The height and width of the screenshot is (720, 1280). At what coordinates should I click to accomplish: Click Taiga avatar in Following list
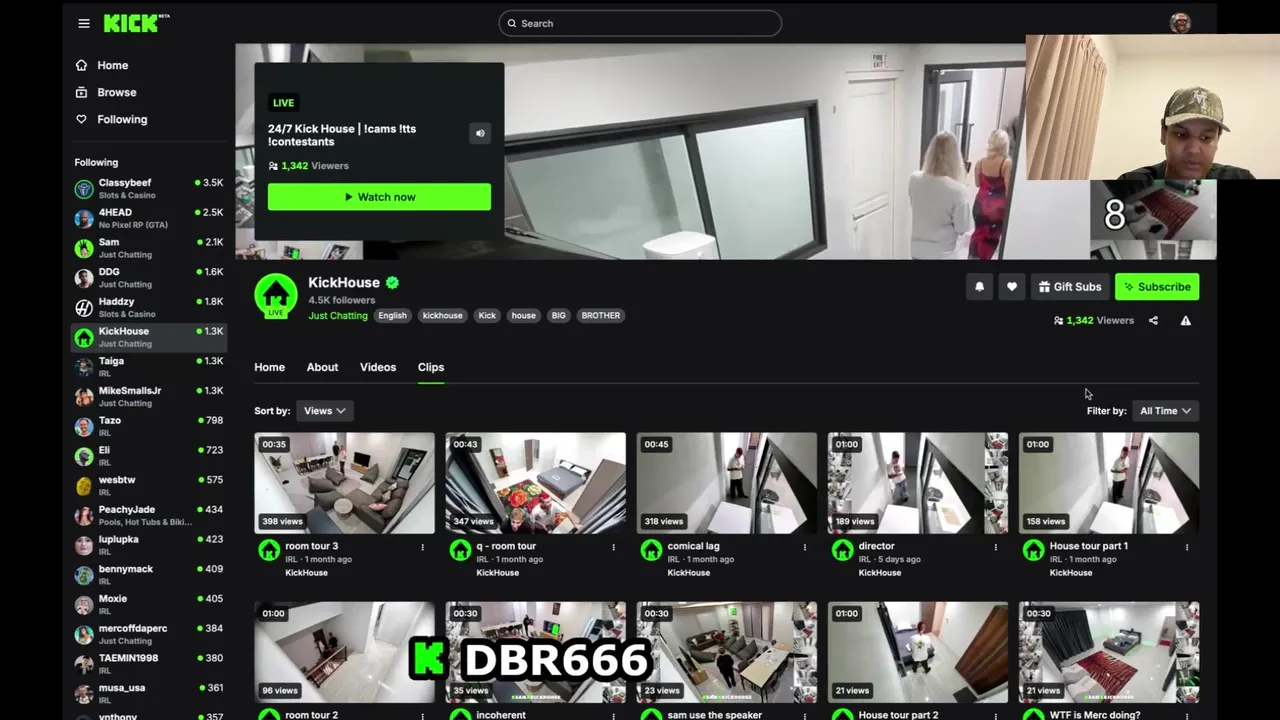coord(84,367)
